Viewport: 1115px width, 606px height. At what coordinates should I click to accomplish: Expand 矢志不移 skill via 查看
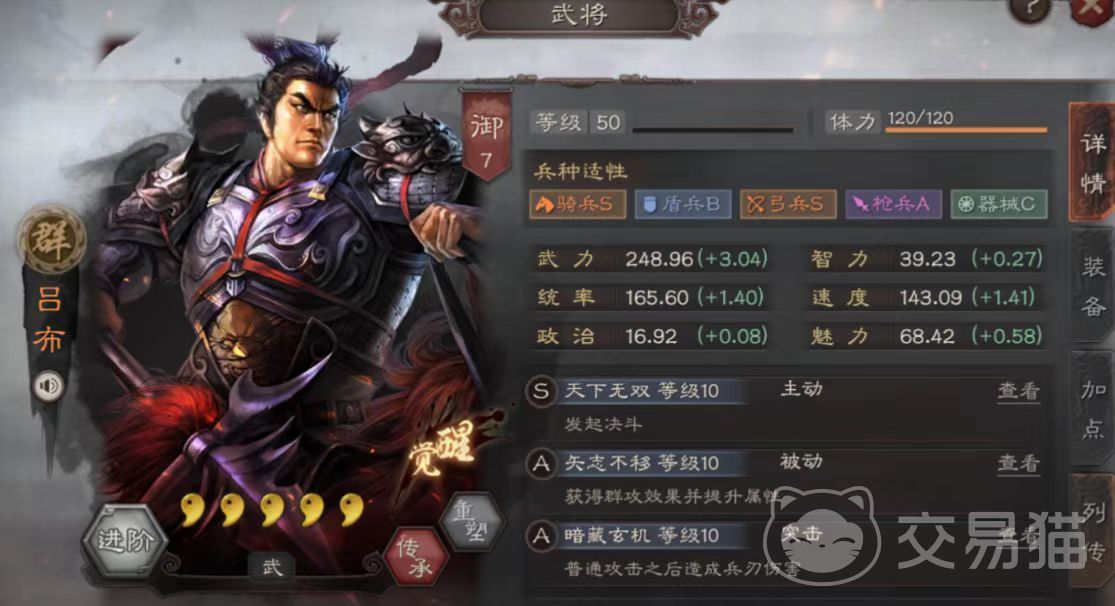[1018, 463]
